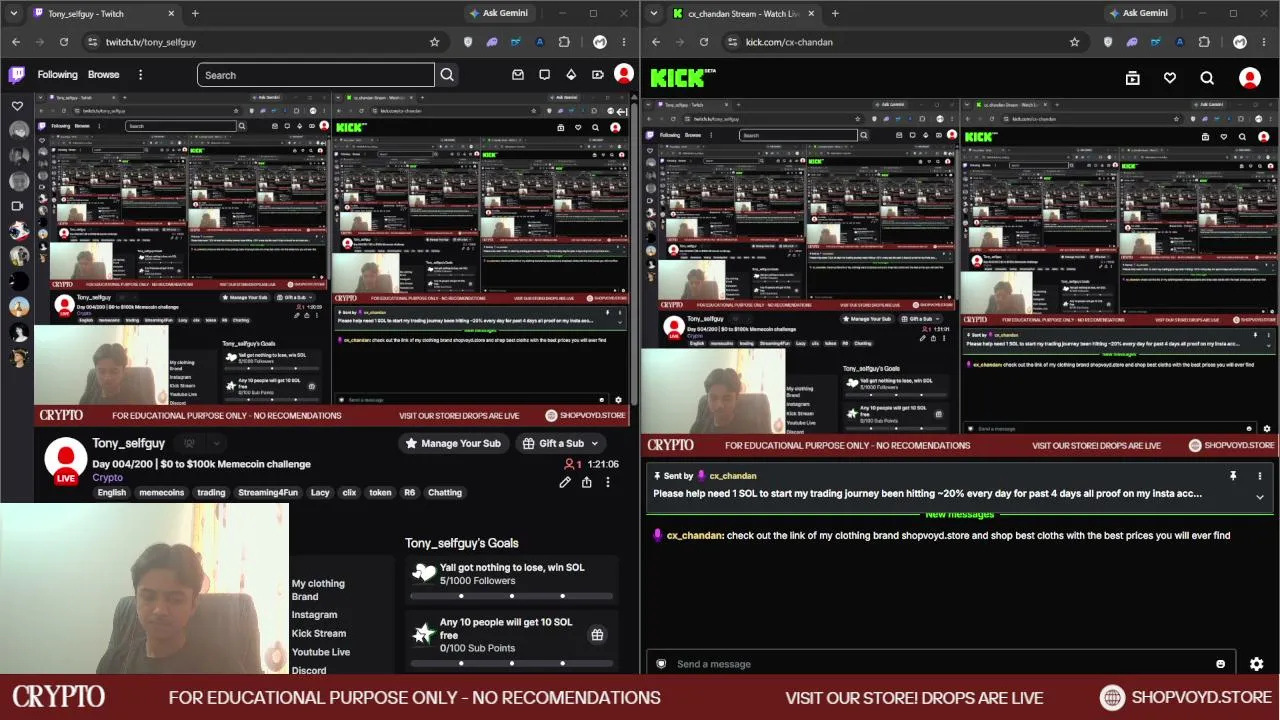Open the Youtube Live panel link

click(x=321, y=652)
